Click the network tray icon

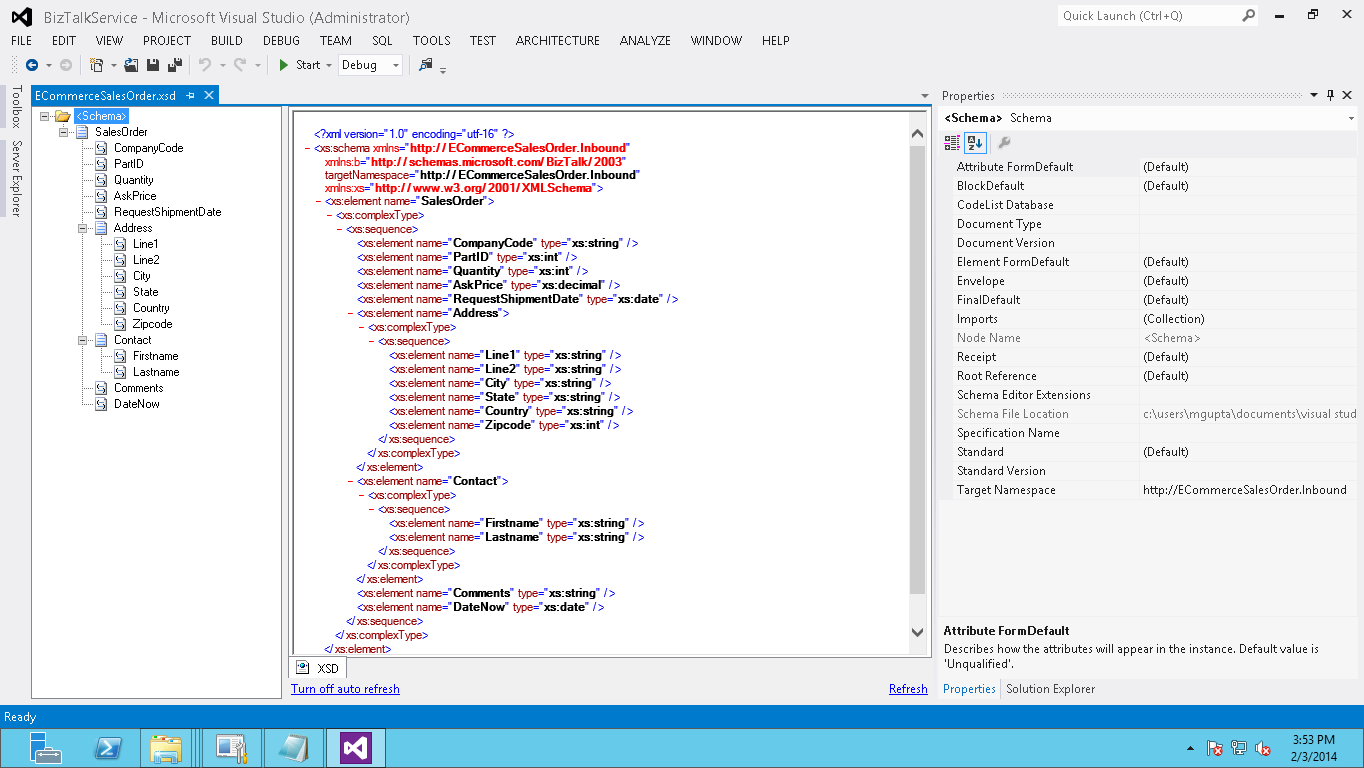(x=1239, y=748)
